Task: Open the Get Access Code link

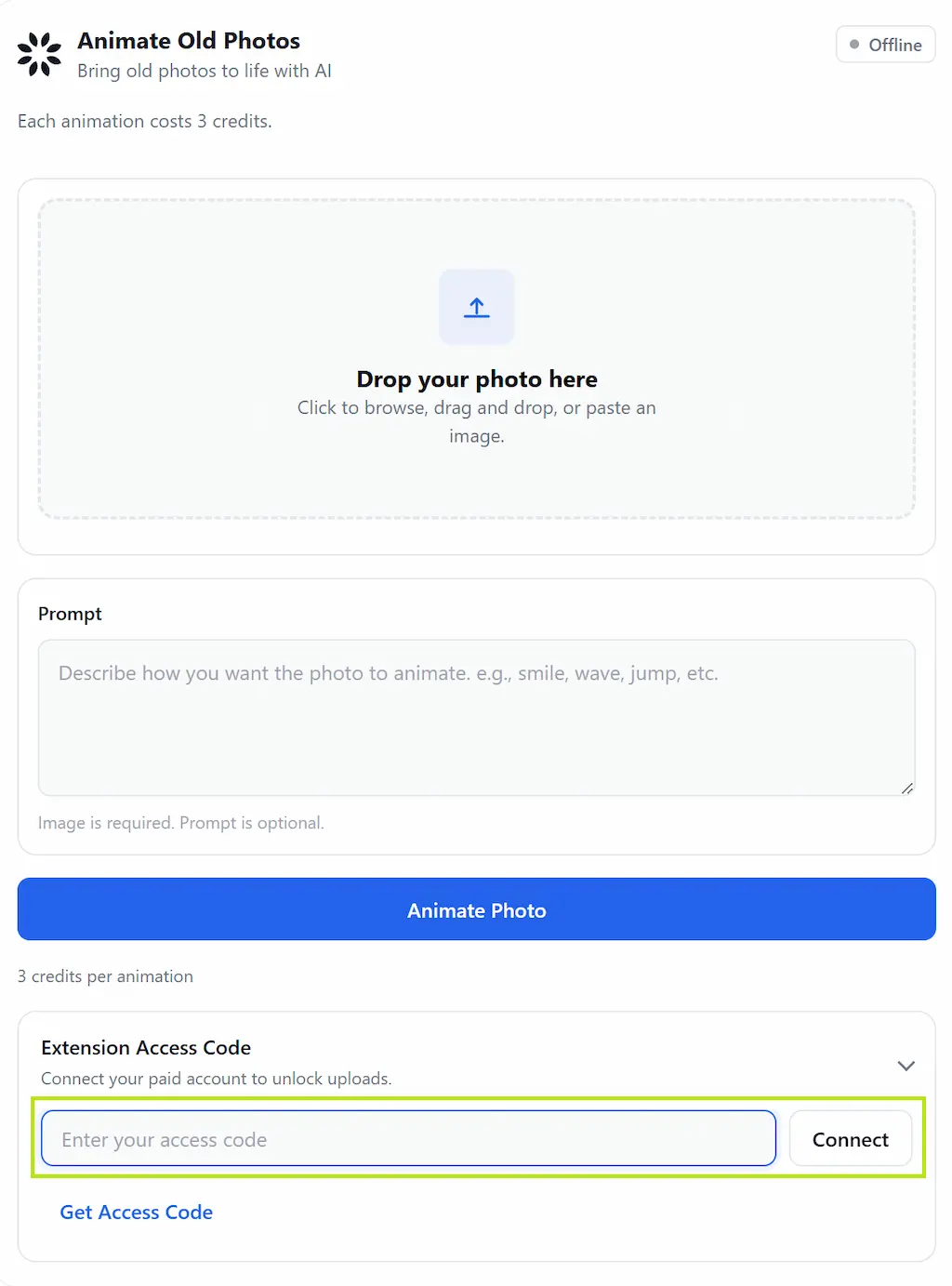Action: (137, 1213)
